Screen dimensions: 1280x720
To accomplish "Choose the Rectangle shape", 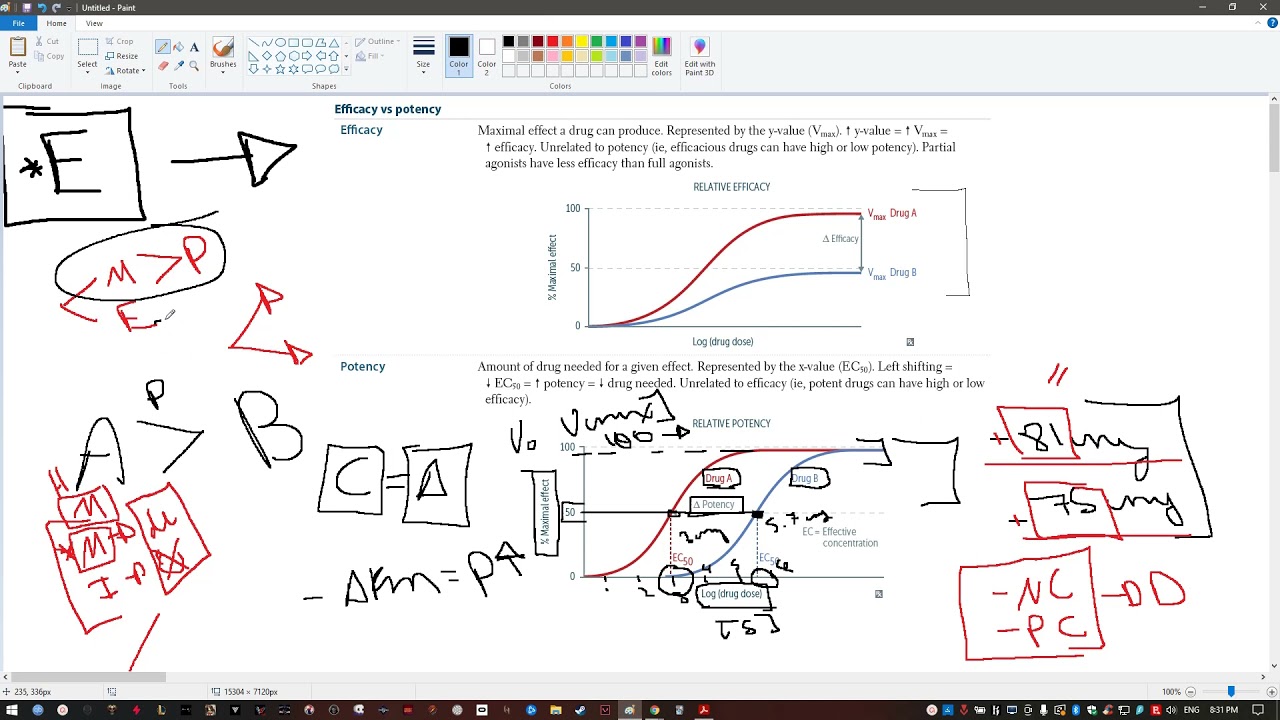I will (x=294, y=42).
